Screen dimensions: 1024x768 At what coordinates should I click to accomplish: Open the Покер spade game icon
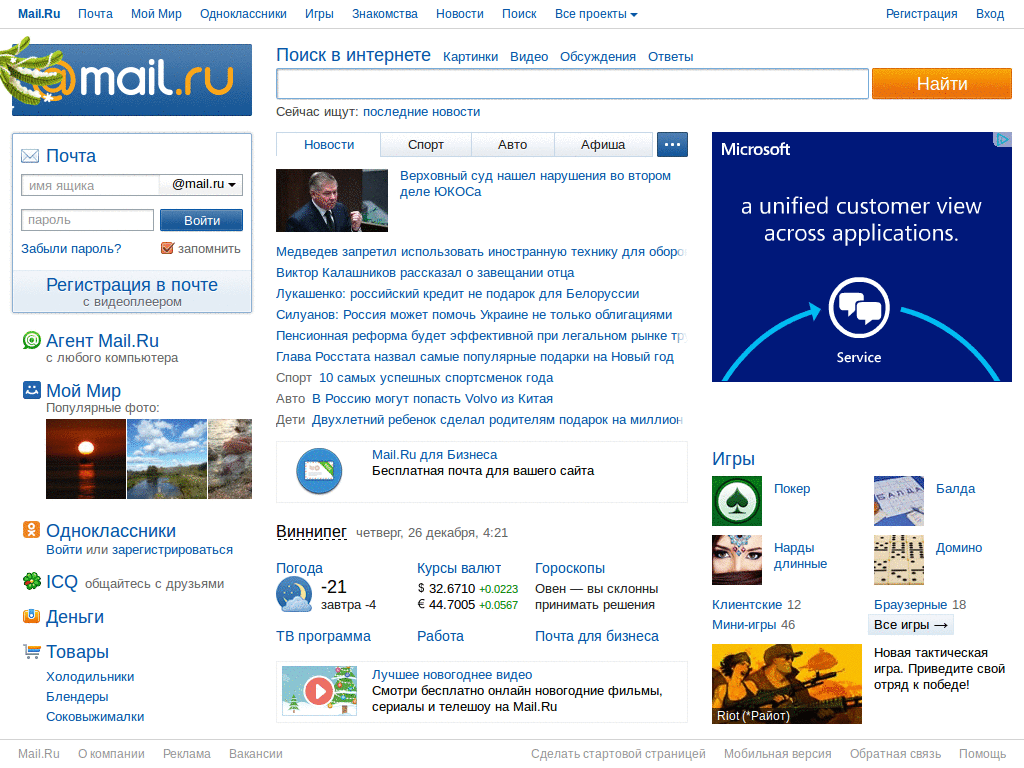[x=737, y=501]
